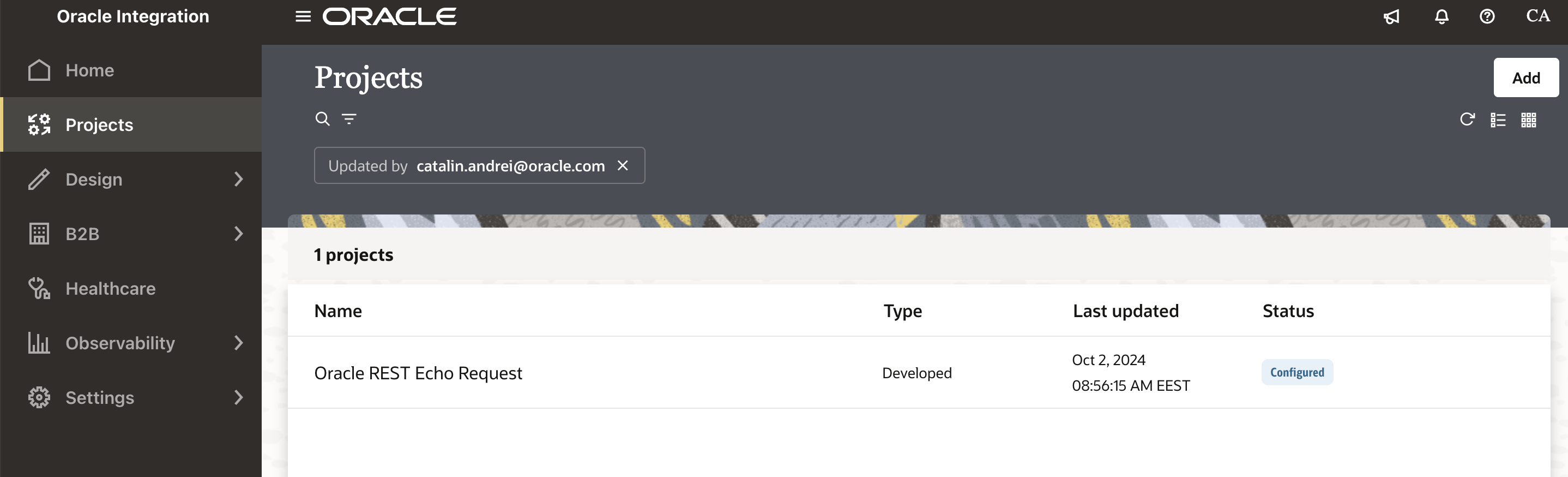The width and height of the screenshot is (1568, 477).
Task: Switch to list view
Action: point(1498,120)
